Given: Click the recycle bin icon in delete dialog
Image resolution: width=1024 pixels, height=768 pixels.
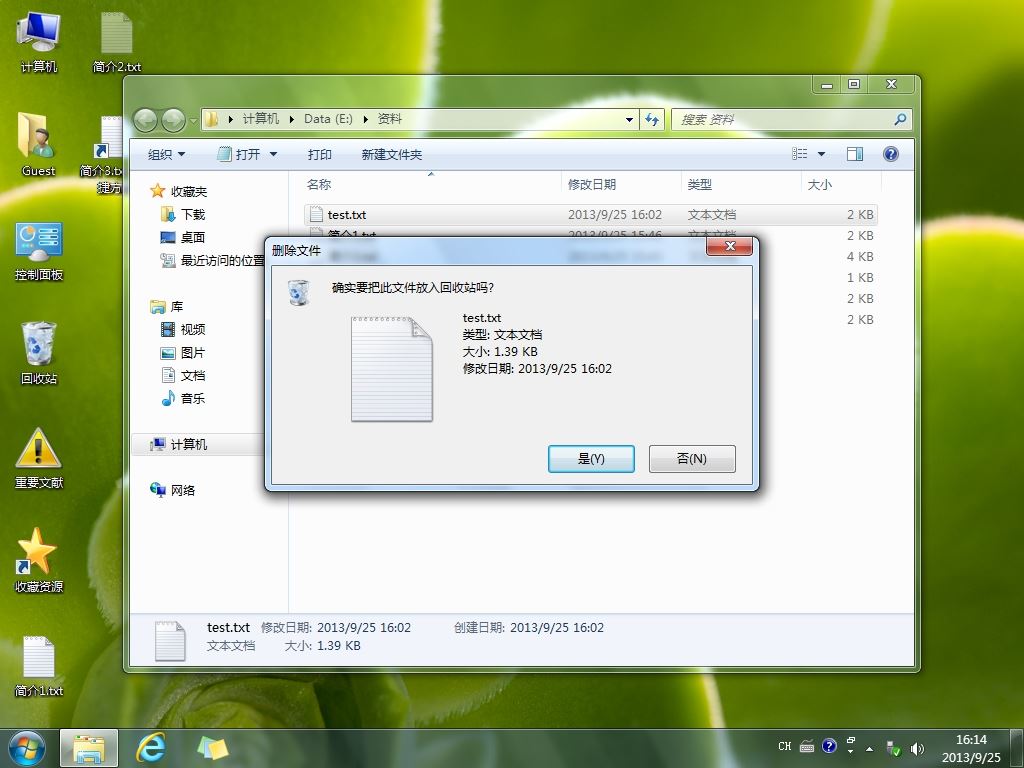Looking at the screenshot, I should tap(298, 292).
